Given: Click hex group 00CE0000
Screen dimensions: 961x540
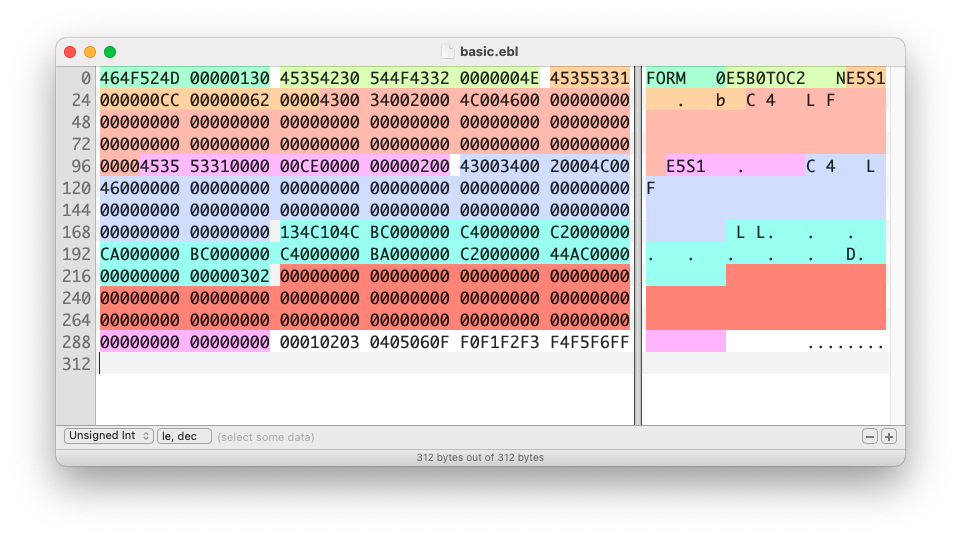Looking at the screenshot, I should [x=319, y=166].
